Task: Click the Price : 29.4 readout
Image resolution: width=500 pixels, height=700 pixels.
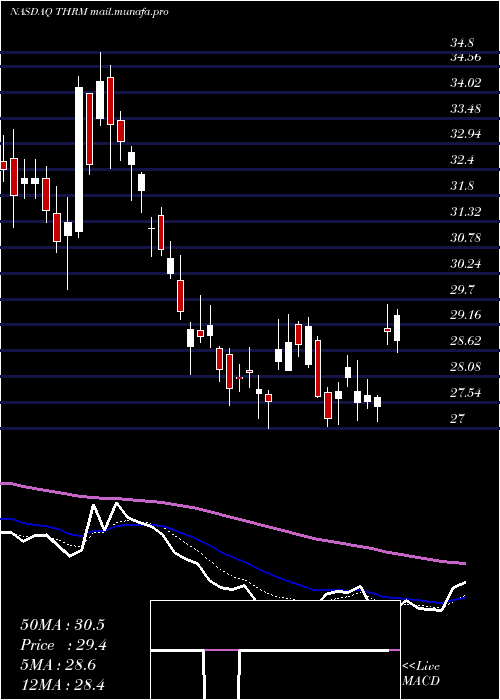Action: (63, 645)
